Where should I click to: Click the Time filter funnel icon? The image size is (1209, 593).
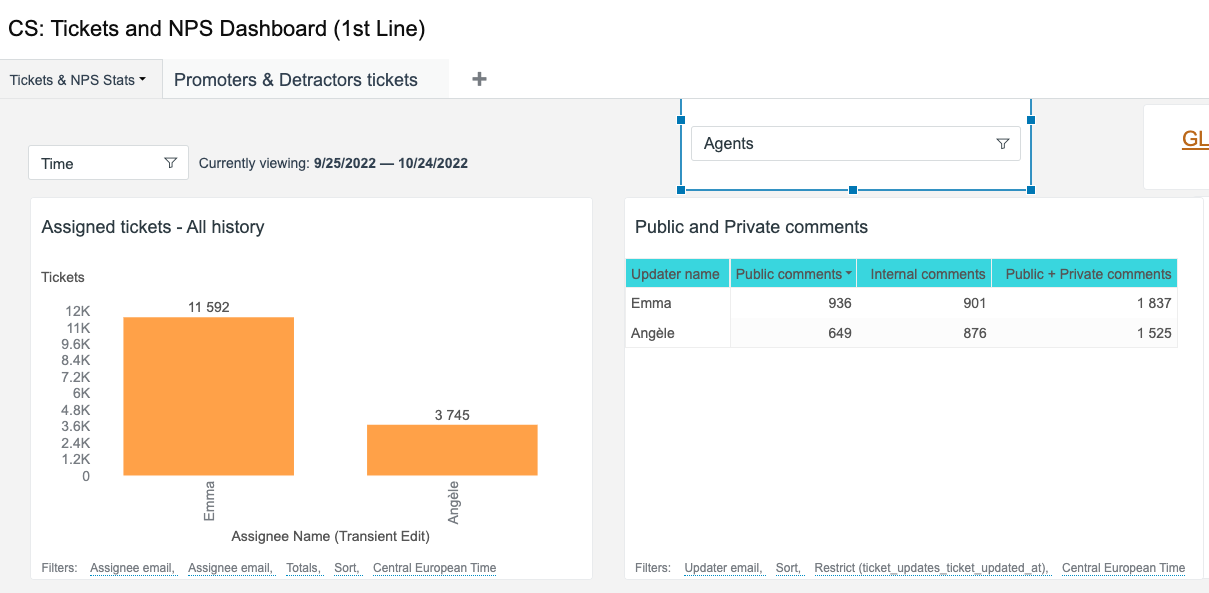tap(170, 163)
